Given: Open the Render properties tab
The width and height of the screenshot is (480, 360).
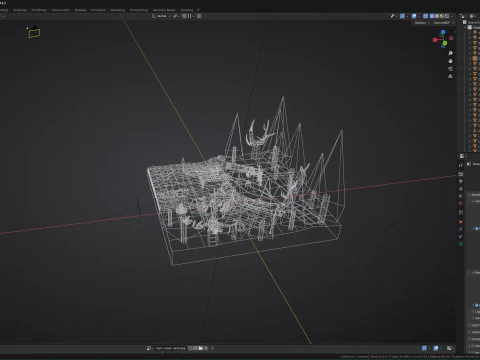Looking at the screenshot, I should (x=461, y=174).
